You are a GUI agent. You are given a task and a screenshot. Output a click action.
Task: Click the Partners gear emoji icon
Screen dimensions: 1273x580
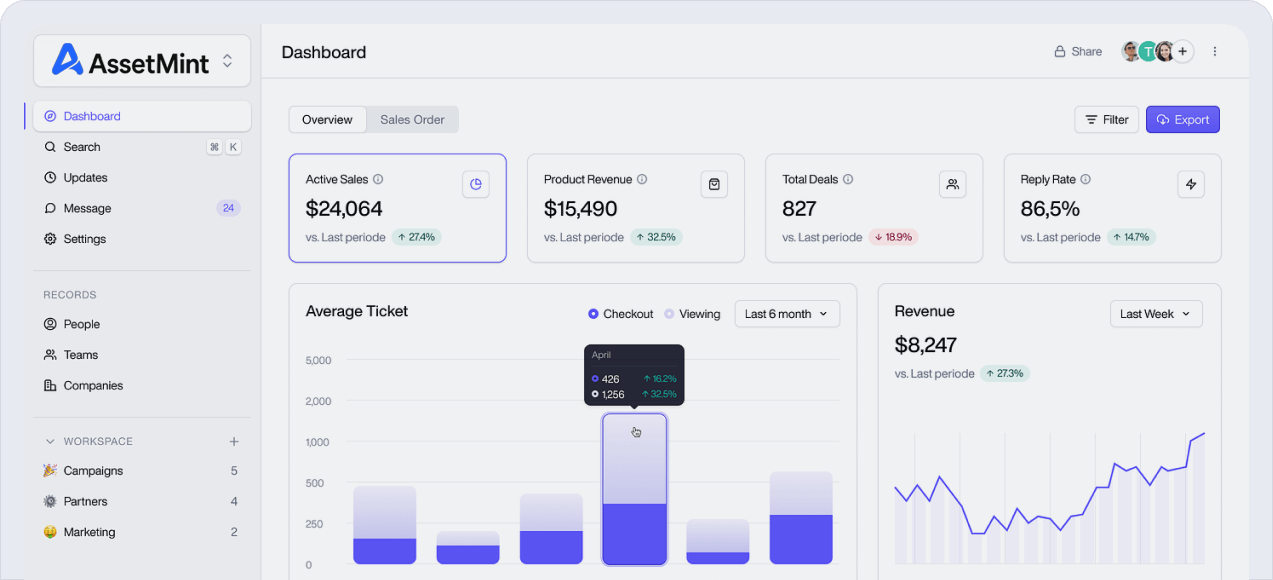point(50,501)
